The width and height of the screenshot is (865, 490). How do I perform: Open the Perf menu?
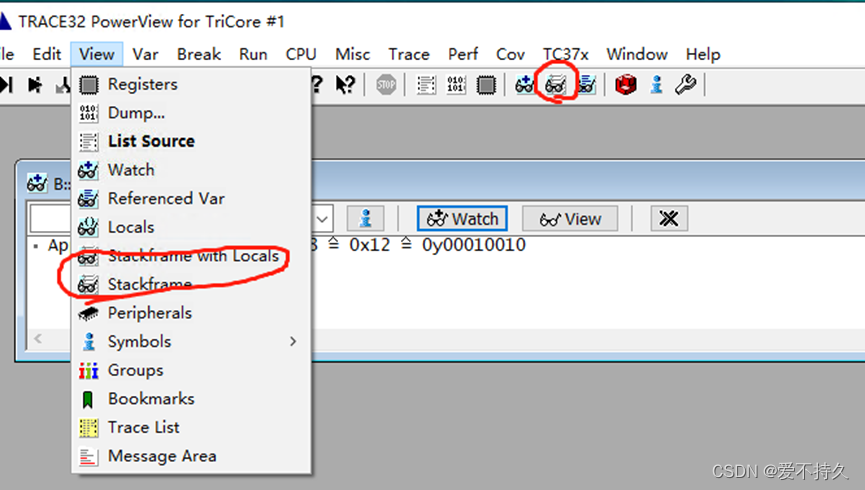[x=463, y=54]
